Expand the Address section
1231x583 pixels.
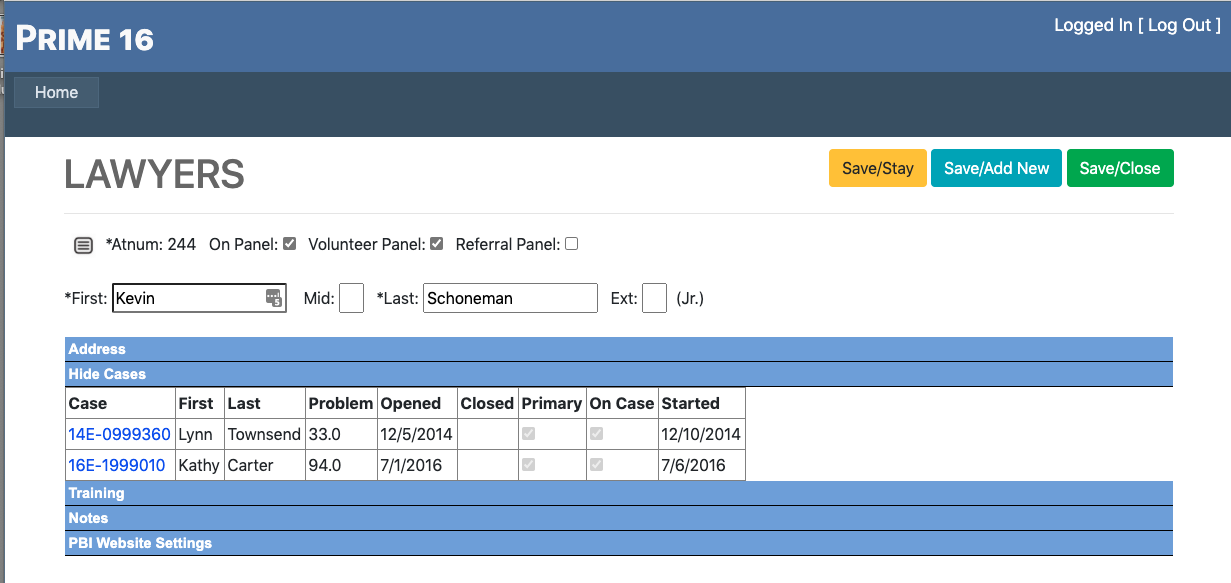pos(97,349)
